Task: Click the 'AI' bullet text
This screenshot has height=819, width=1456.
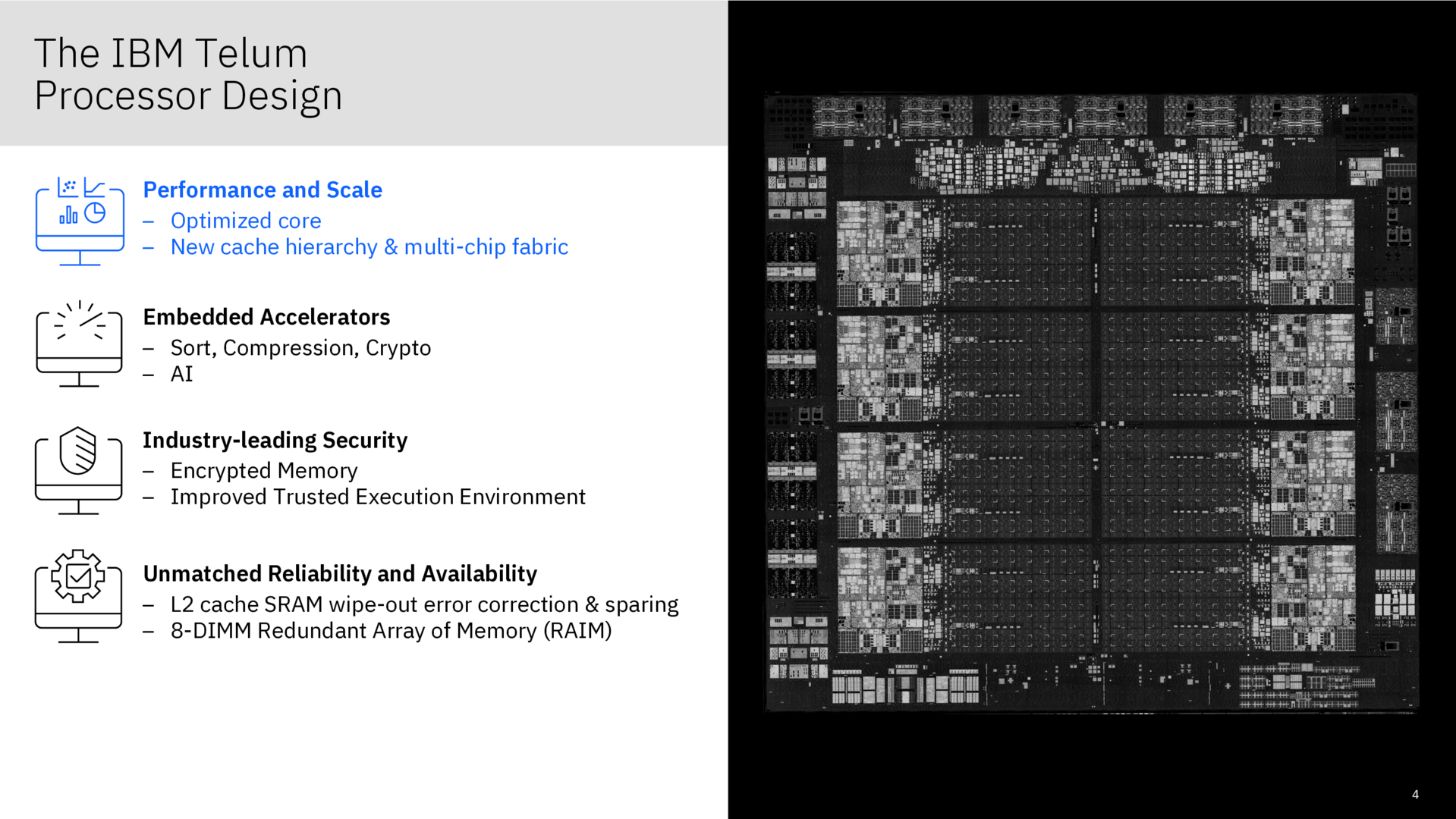Action: point(182,374)
